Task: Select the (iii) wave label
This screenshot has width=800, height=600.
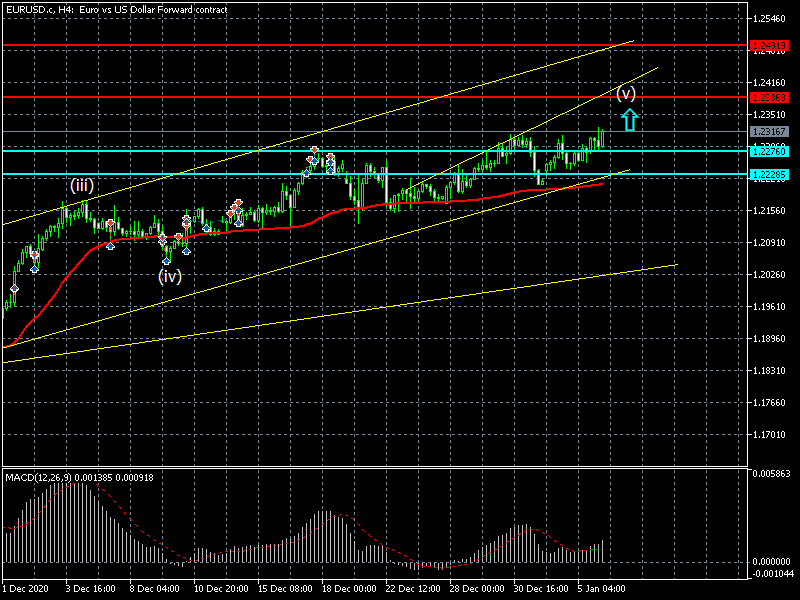Action: tap(82, 185)
